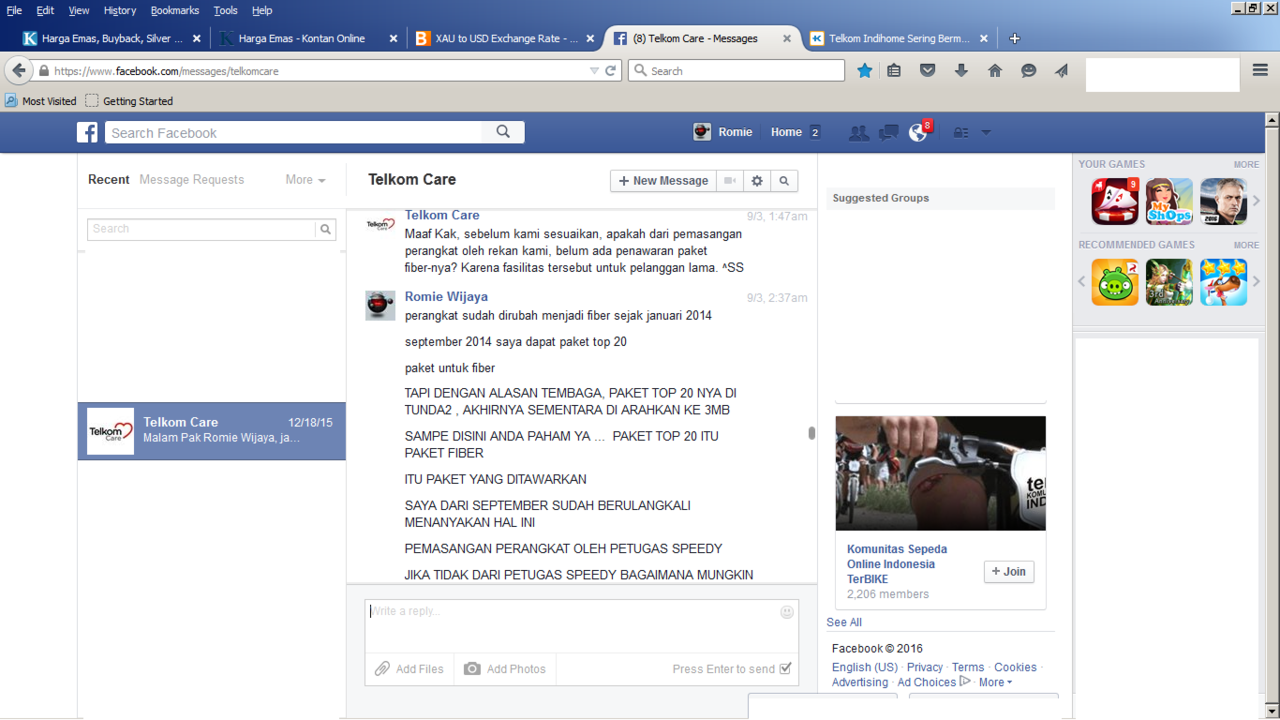Screen dimensions: 1280x720
Task: Open My Shops game icon
Action: (x=1169, y=202)
